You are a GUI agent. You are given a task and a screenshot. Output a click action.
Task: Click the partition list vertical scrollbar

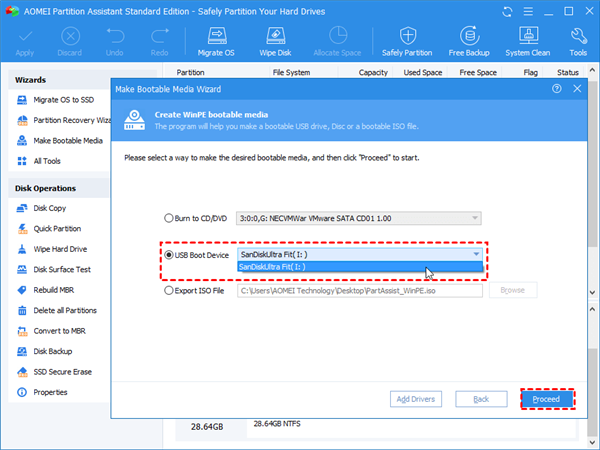pos(592,181)
